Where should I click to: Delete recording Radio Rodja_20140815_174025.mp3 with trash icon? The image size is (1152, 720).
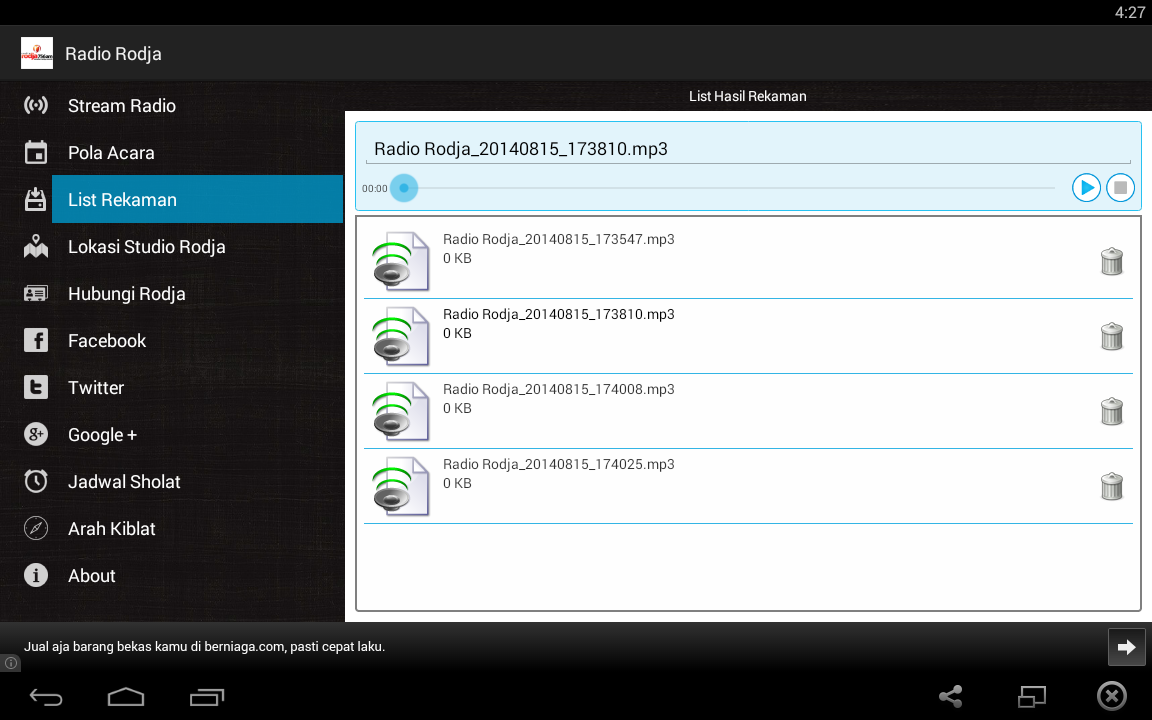coord(1112,486)
